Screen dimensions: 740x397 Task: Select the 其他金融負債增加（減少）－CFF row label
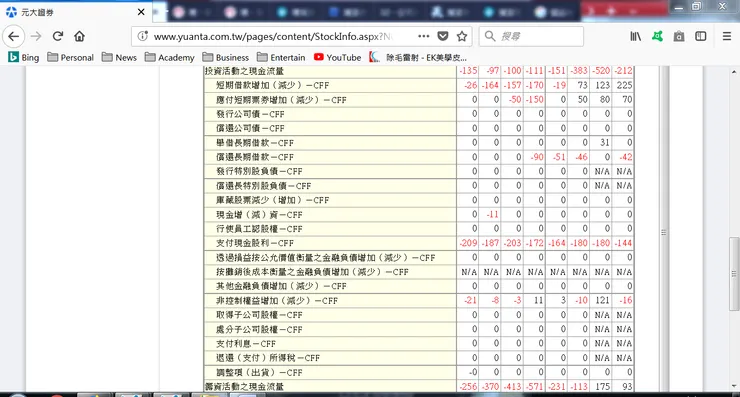click(x=281, y=286)
